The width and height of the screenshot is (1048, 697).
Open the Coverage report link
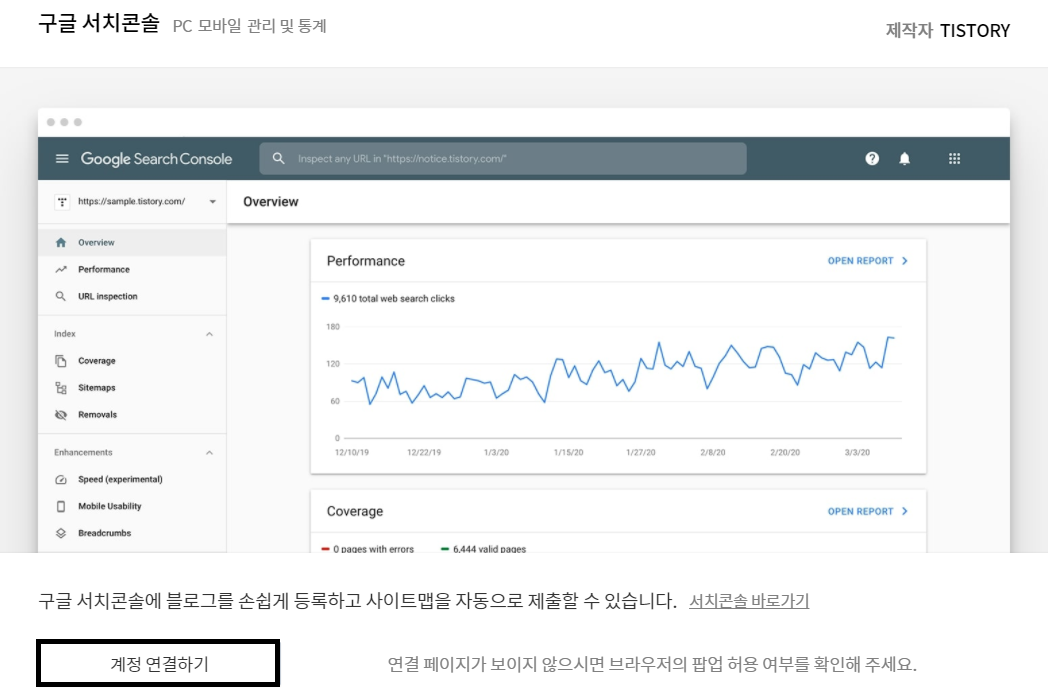click(868, 511)
